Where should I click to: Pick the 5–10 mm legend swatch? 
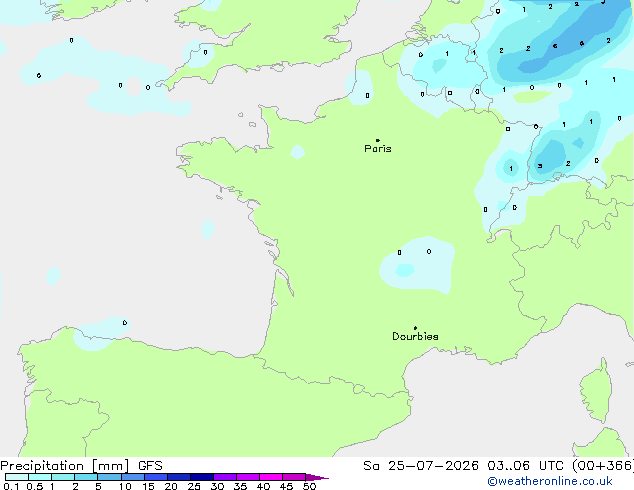coord(109,477)
